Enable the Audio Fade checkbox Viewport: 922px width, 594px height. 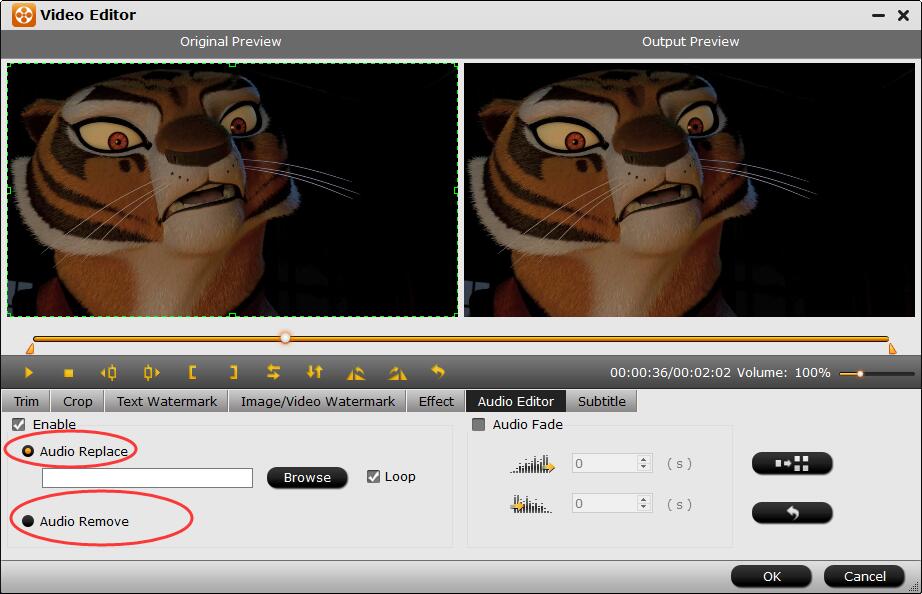pos(479,425)
